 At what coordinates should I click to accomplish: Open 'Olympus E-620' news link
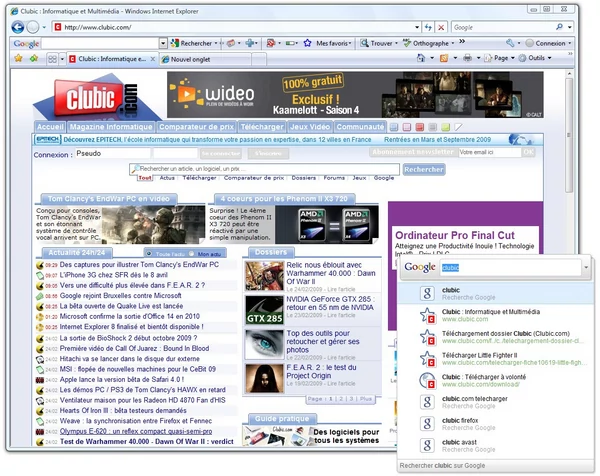[x=136, y=431]
